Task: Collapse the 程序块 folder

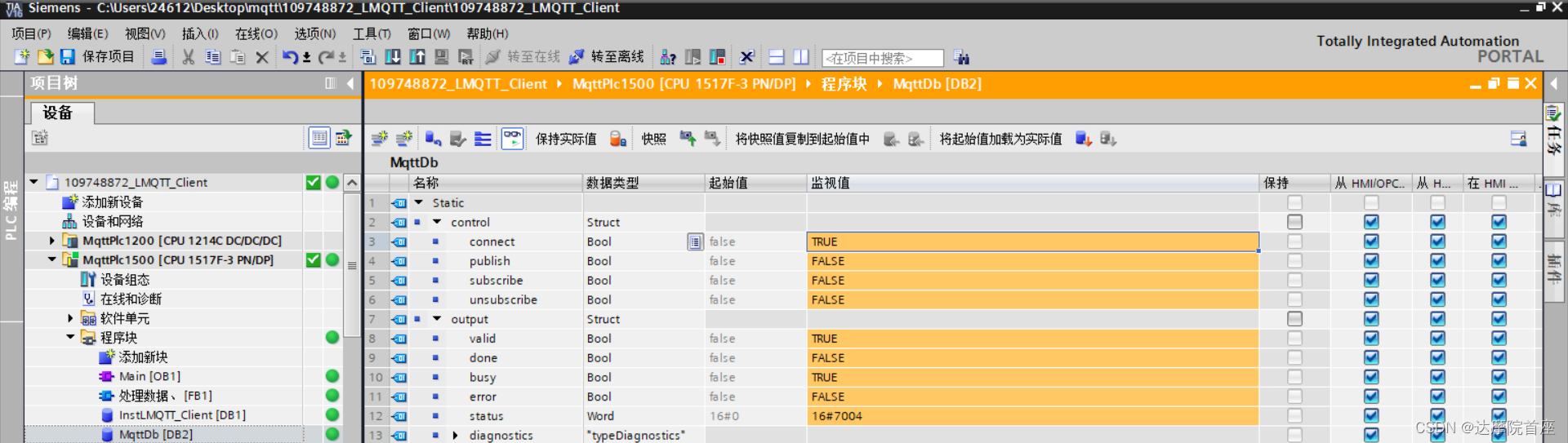Action: (x=70, y=337)
